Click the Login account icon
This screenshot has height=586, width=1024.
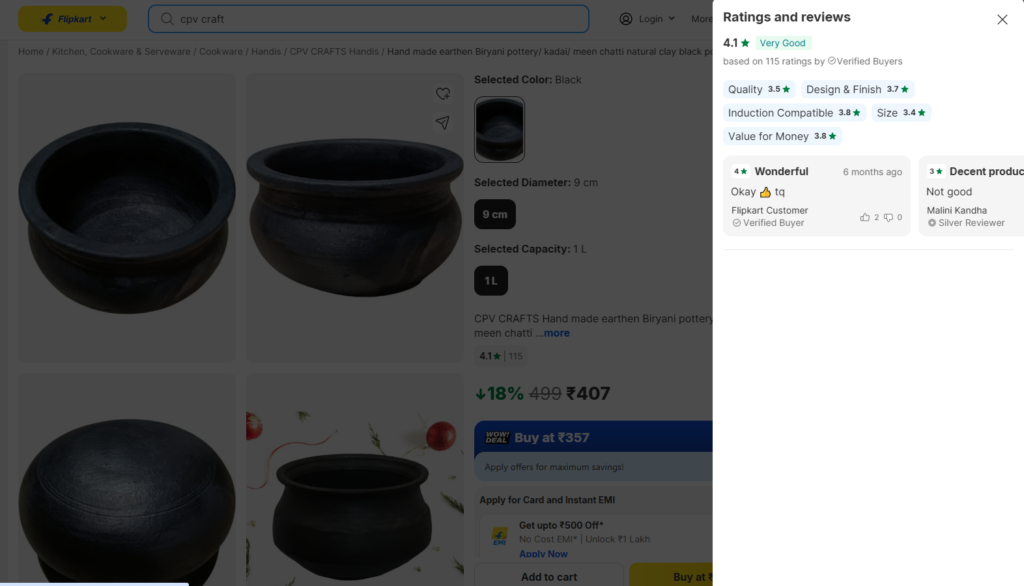coord(626,19)
